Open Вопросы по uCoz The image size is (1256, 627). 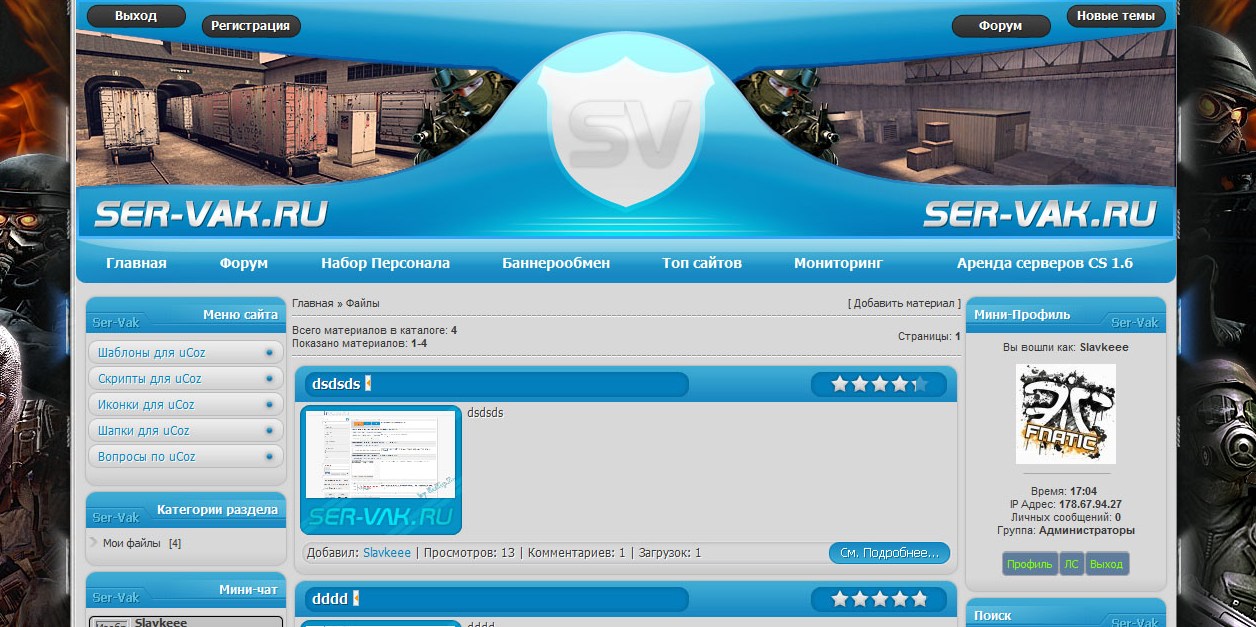[186, 457]
